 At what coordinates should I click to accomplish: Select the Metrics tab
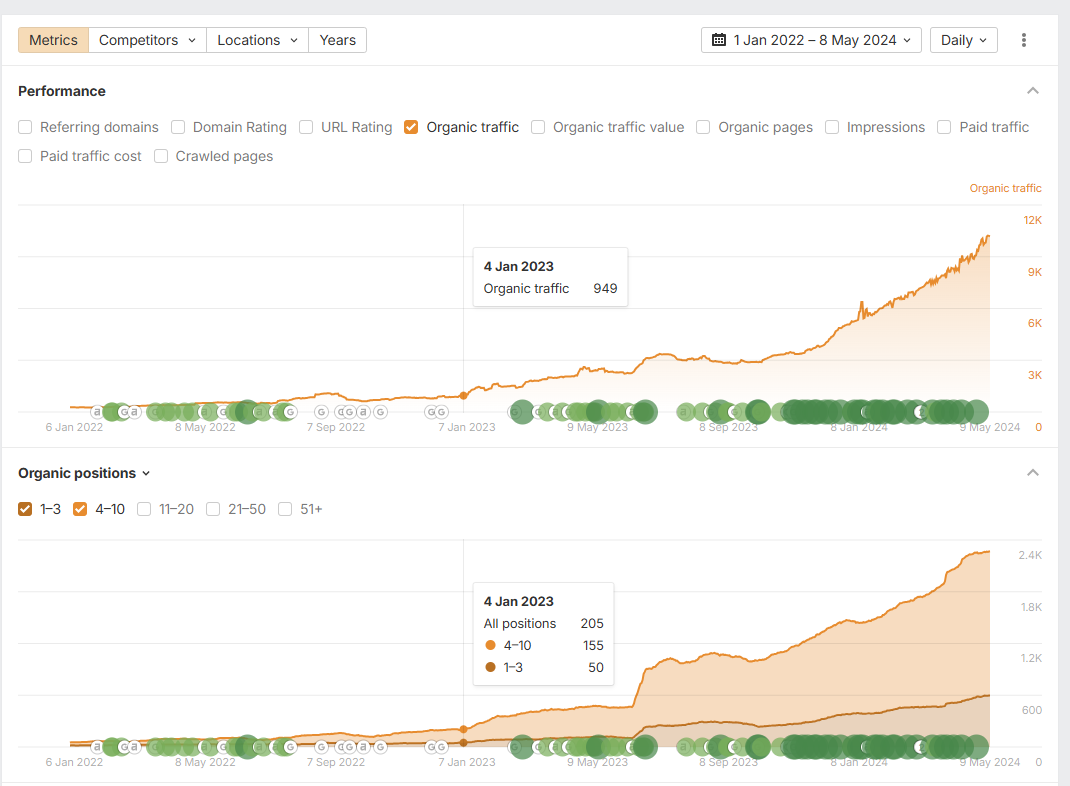[53, 40]
